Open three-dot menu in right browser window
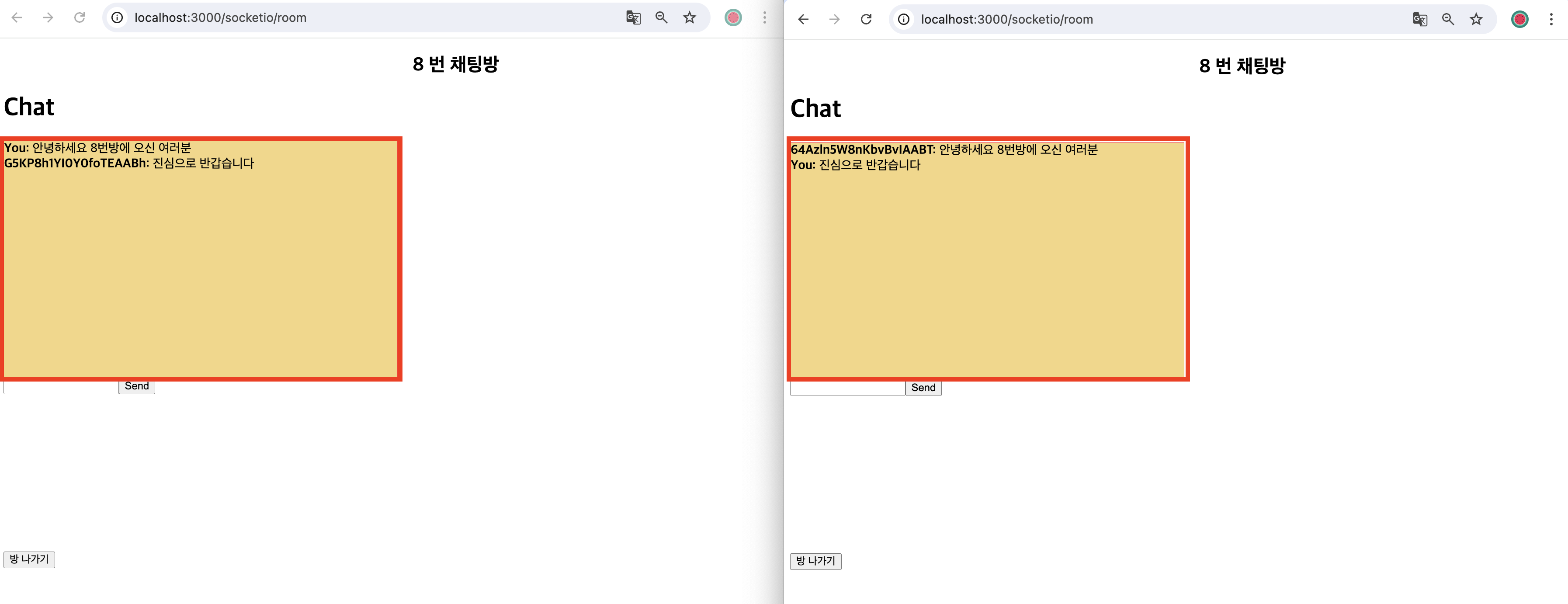Viewport: 1568px width, 604px height. click(1551, 20)
